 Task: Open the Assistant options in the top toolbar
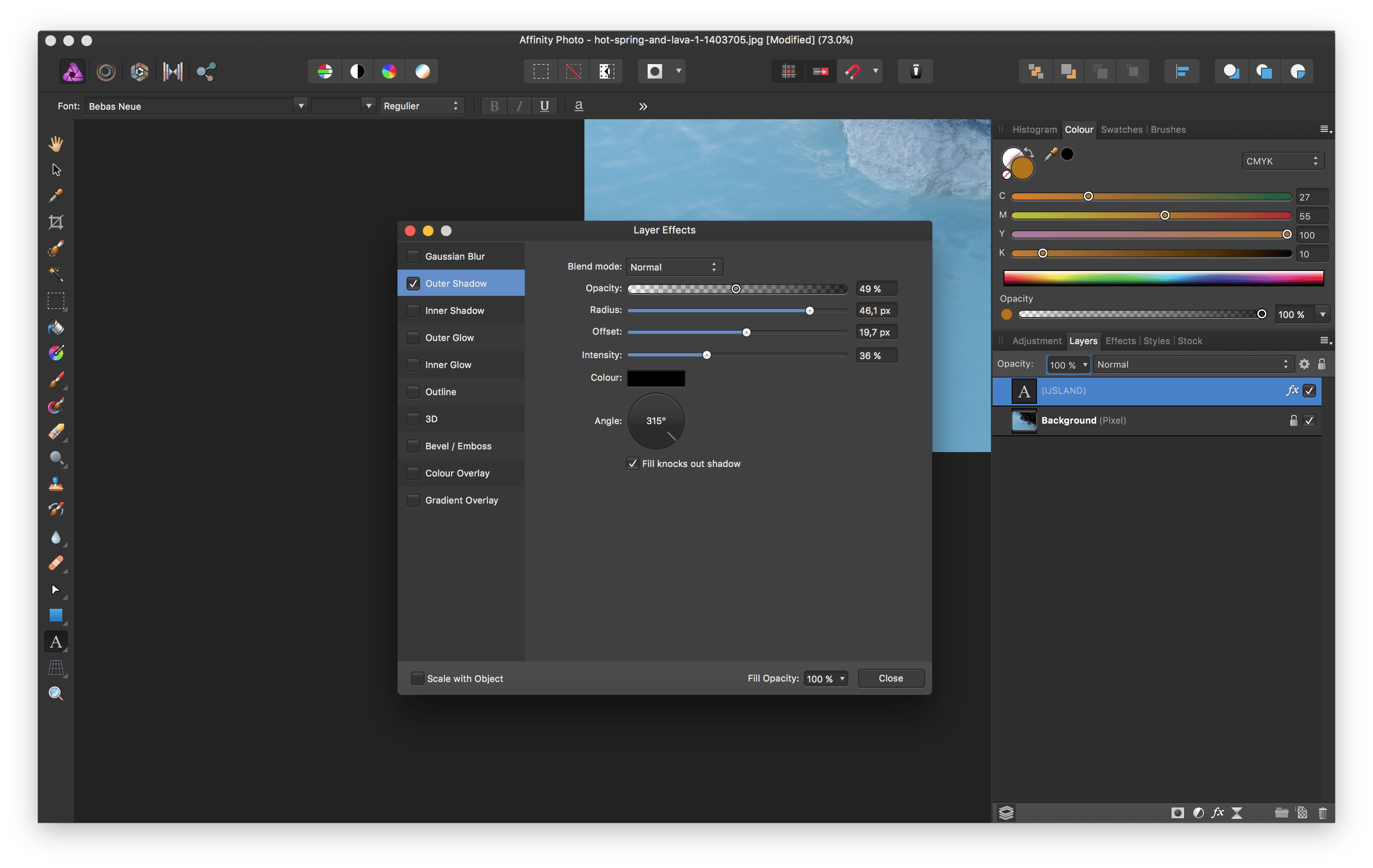[x=915, y=71]
